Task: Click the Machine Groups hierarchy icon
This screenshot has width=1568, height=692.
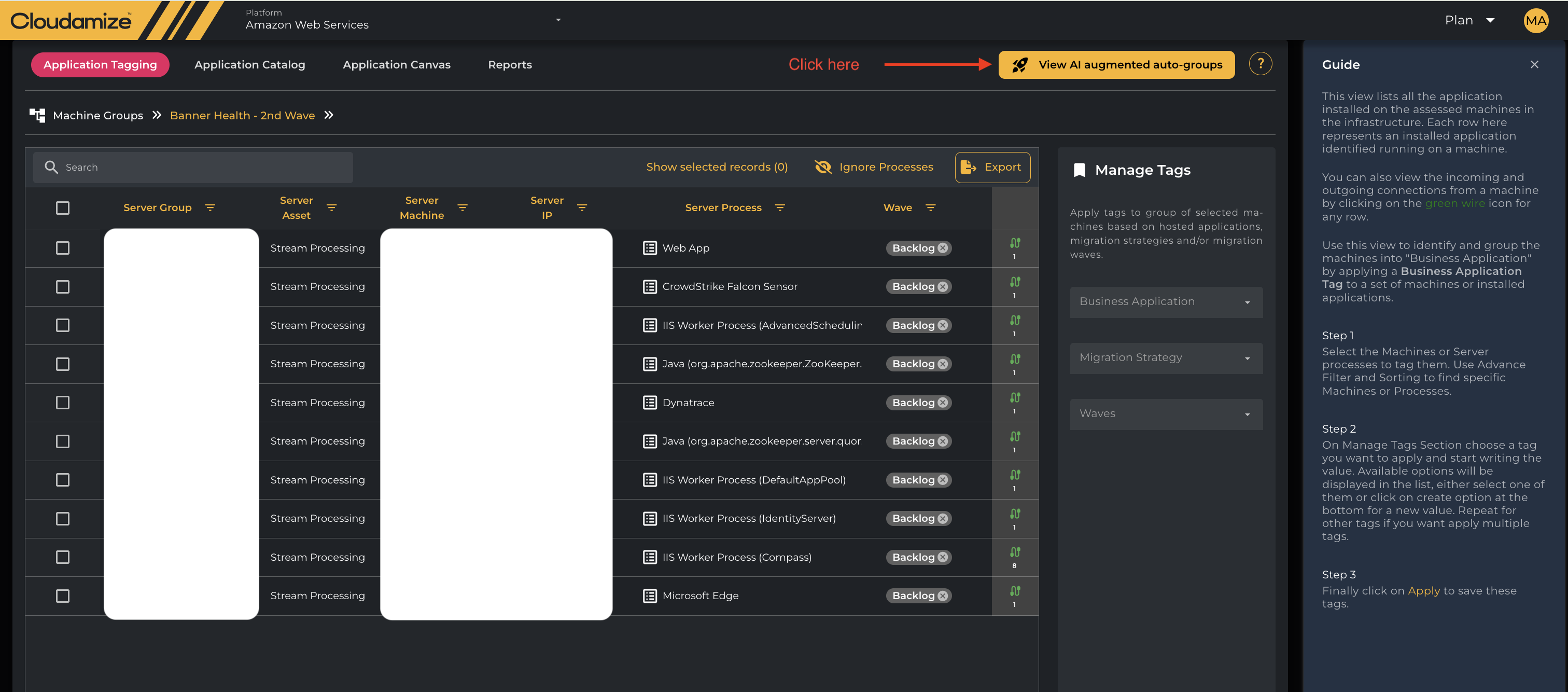Action: (x=38, y=115)
